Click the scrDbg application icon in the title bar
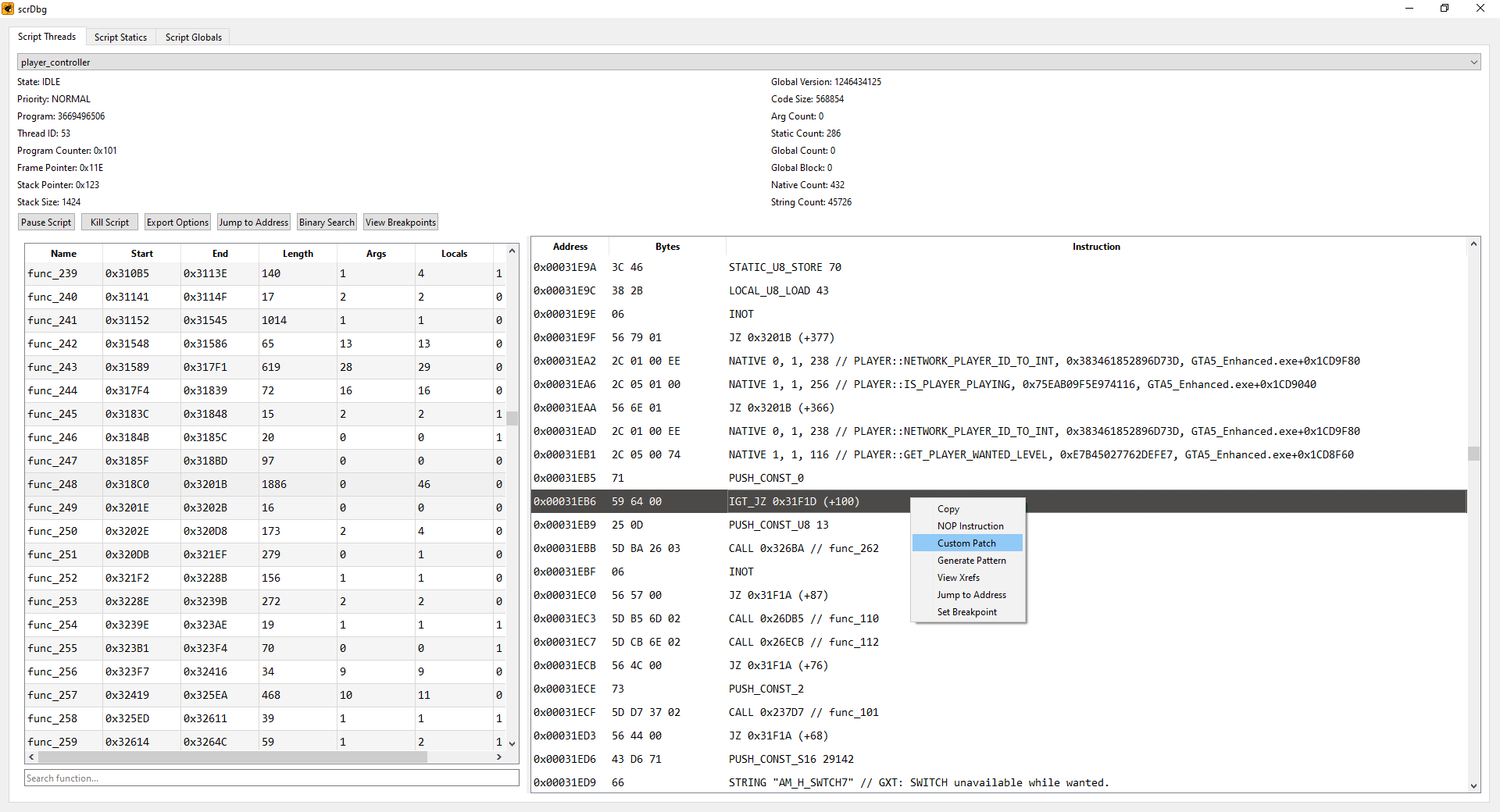Screen dimensions: 1500x812 8,9
